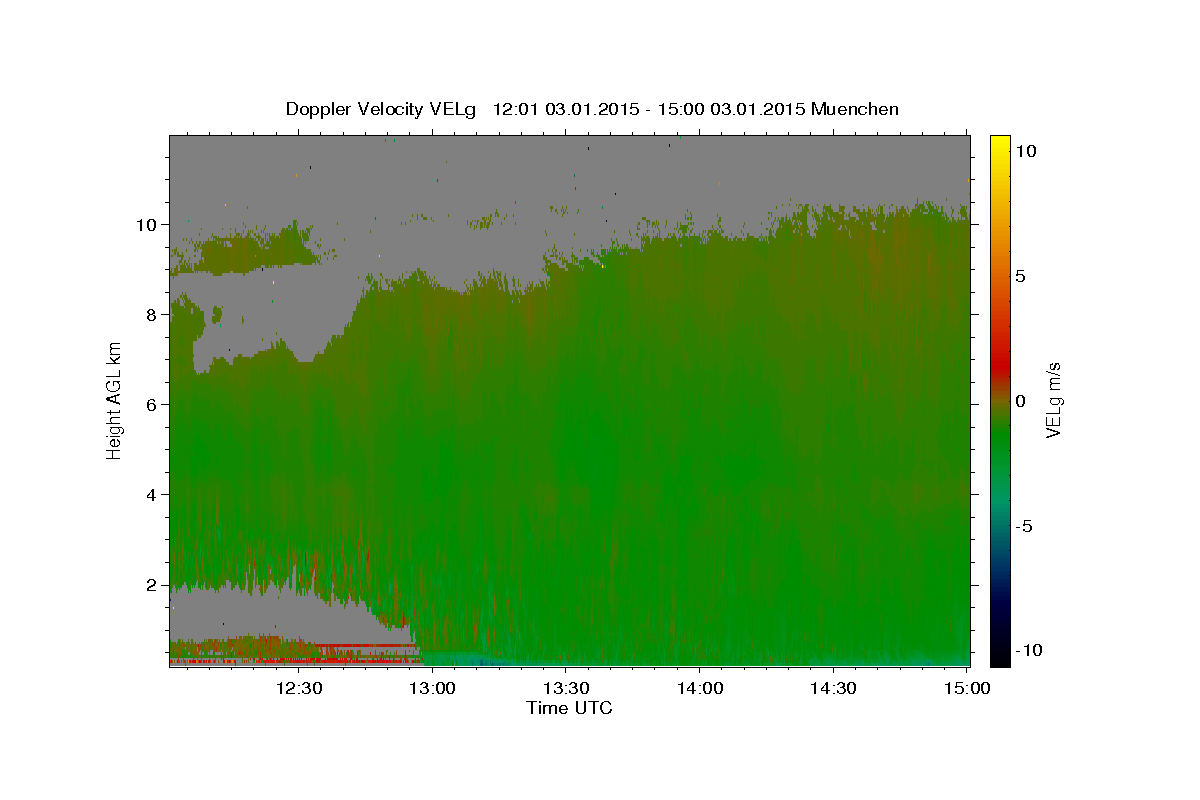Click the 15:00 time tick label
The image size is (1200, 800).
[967, 688]
